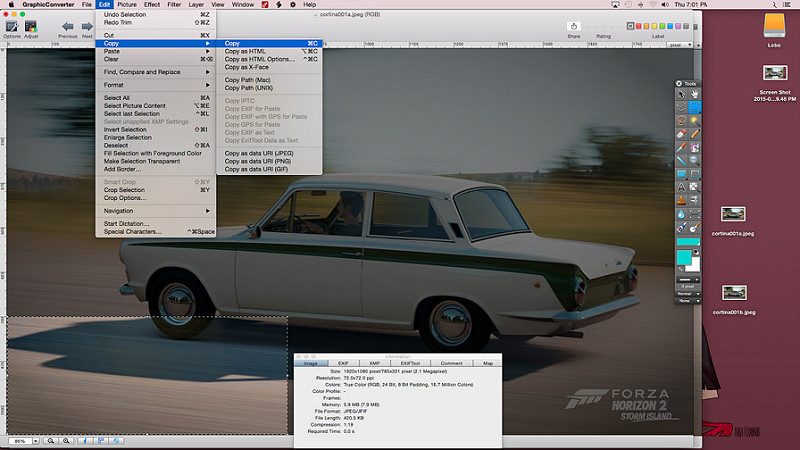800x450 pixels.
Task: Pick the eyedropper color picker tool
Action: tap(681, 147)
